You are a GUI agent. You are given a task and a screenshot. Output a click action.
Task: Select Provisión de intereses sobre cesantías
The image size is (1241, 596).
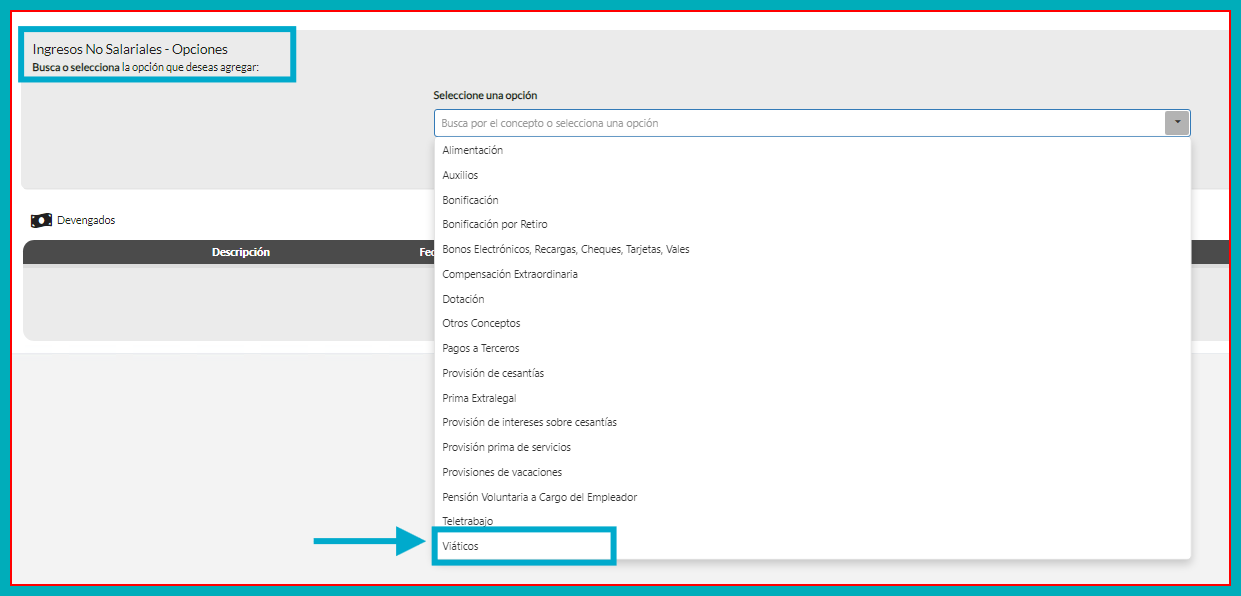pyautogui.click(x=812, y=422)
